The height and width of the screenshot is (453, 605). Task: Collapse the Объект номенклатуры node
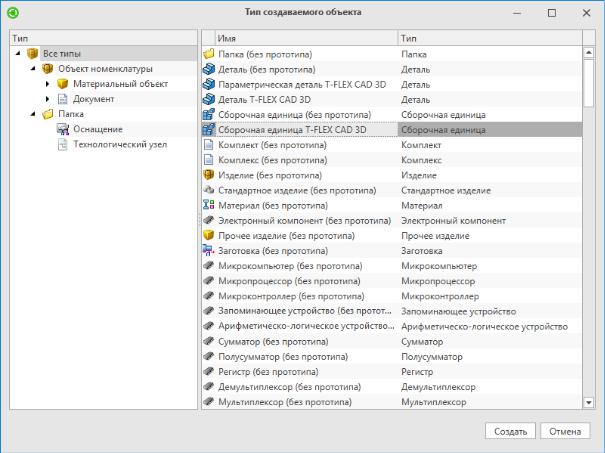click(33, 69)
